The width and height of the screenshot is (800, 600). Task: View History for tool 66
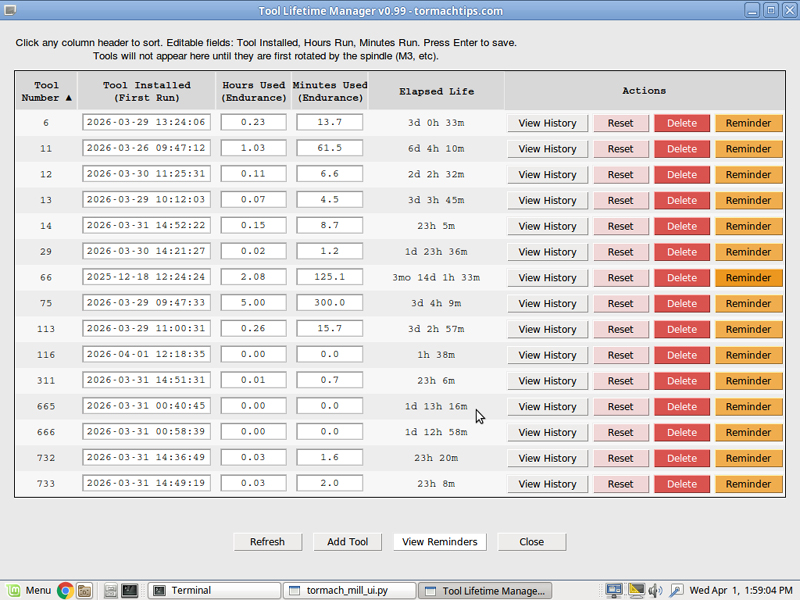[547, 278]
